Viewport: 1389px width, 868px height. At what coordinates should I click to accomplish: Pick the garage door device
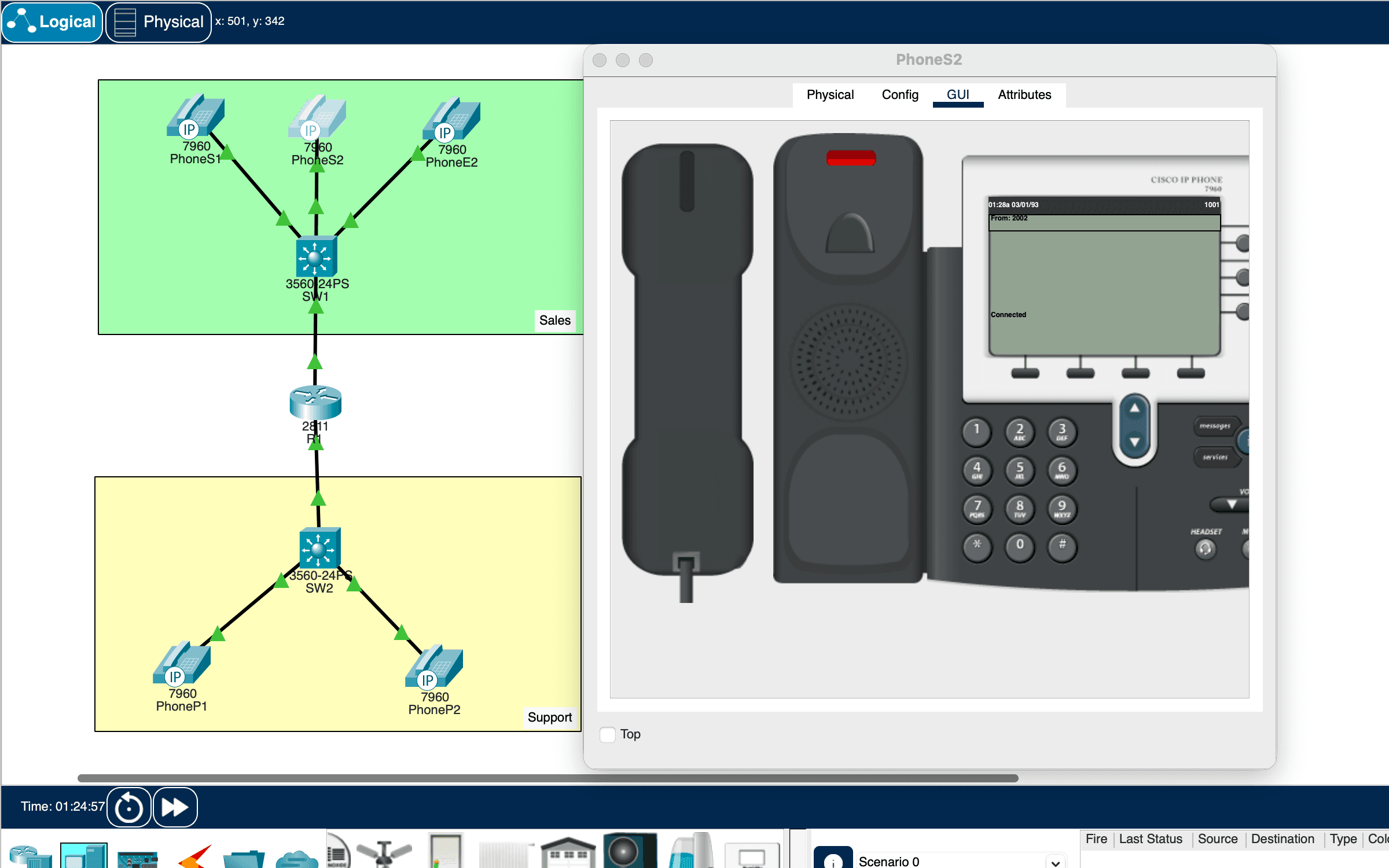568,853
